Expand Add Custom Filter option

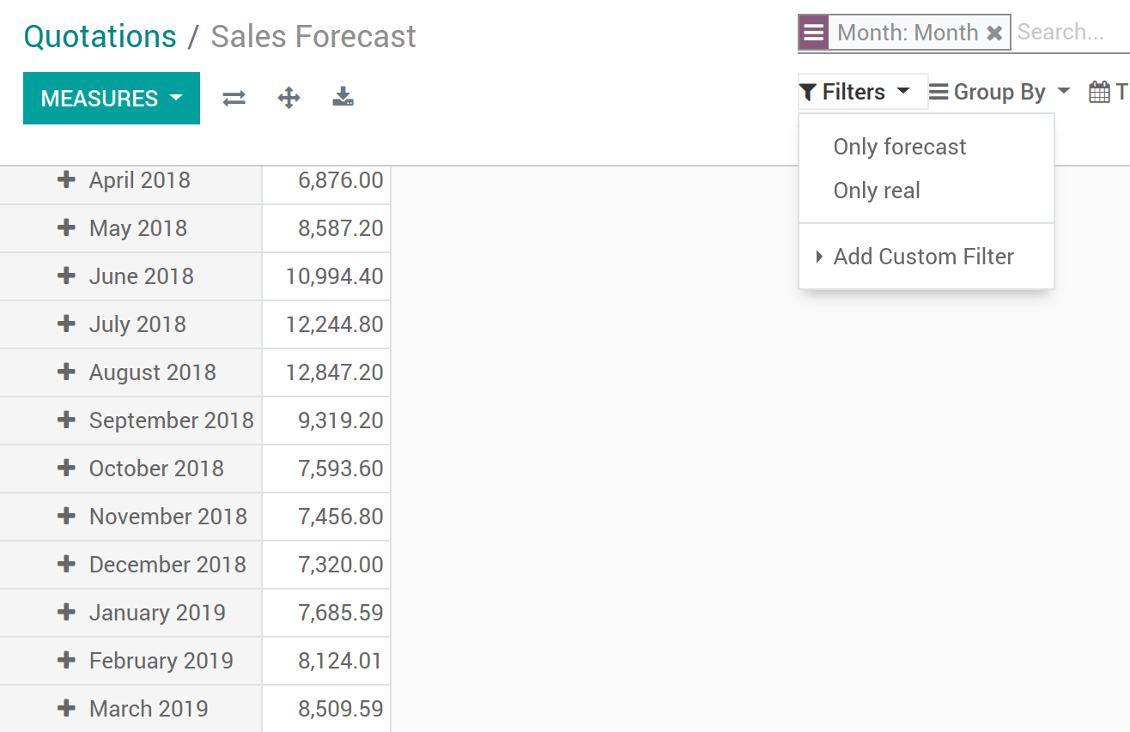point(924,256)
